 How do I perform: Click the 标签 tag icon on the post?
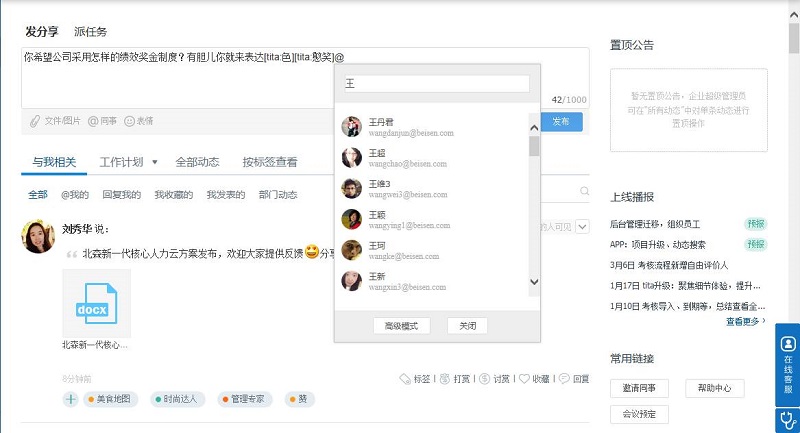click(405, 379)
